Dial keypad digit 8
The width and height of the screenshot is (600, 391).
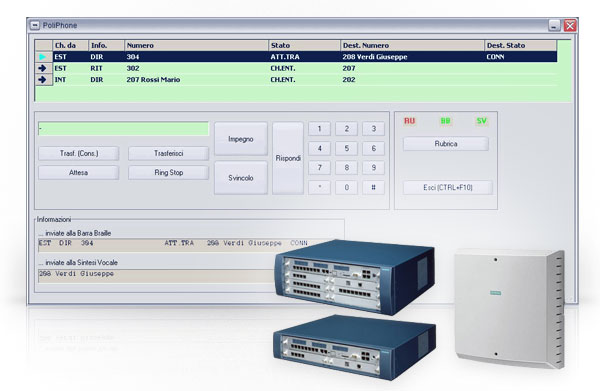[347, 168]
